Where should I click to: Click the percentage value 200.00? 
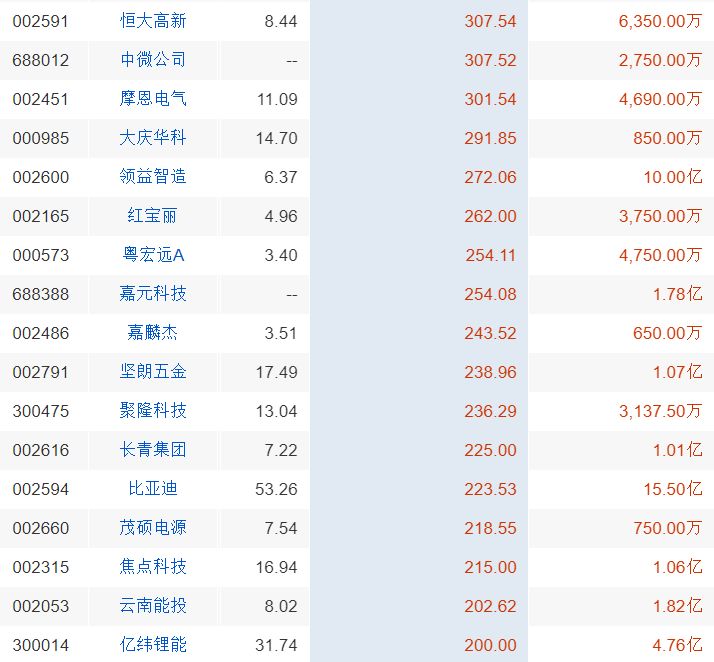(x=490, y=646)
